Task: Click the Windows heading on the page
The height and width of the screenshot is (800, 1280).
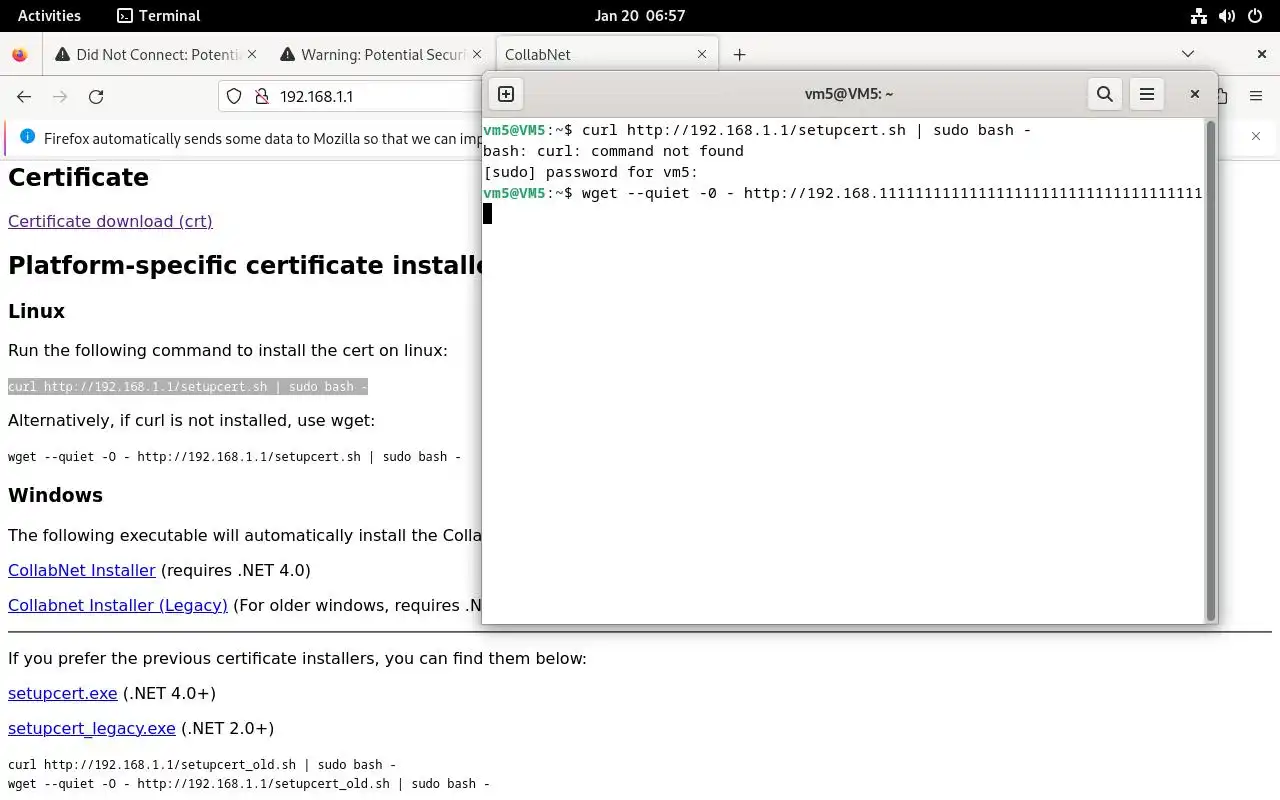Action: point(55,495)
